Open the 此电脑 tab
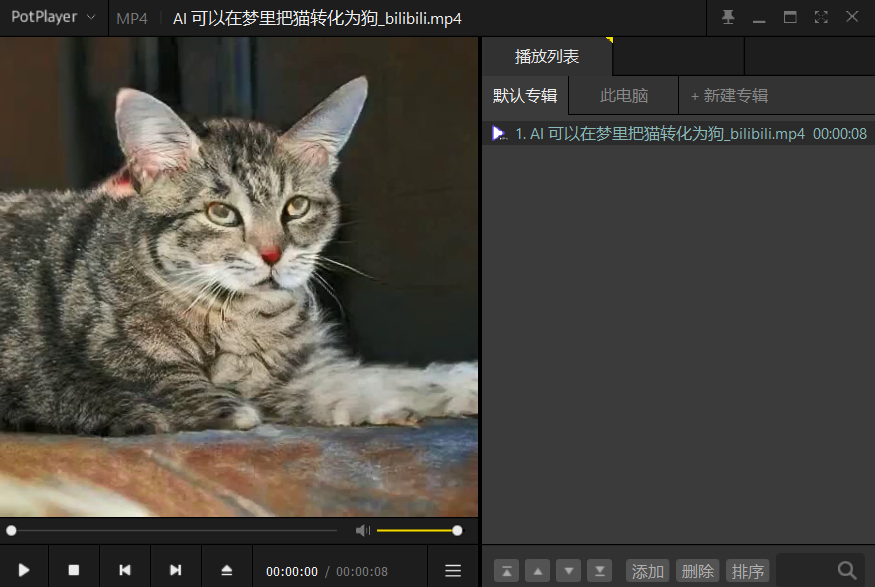Viewport: 875px width, 587px height. click(x=624, y=95)
